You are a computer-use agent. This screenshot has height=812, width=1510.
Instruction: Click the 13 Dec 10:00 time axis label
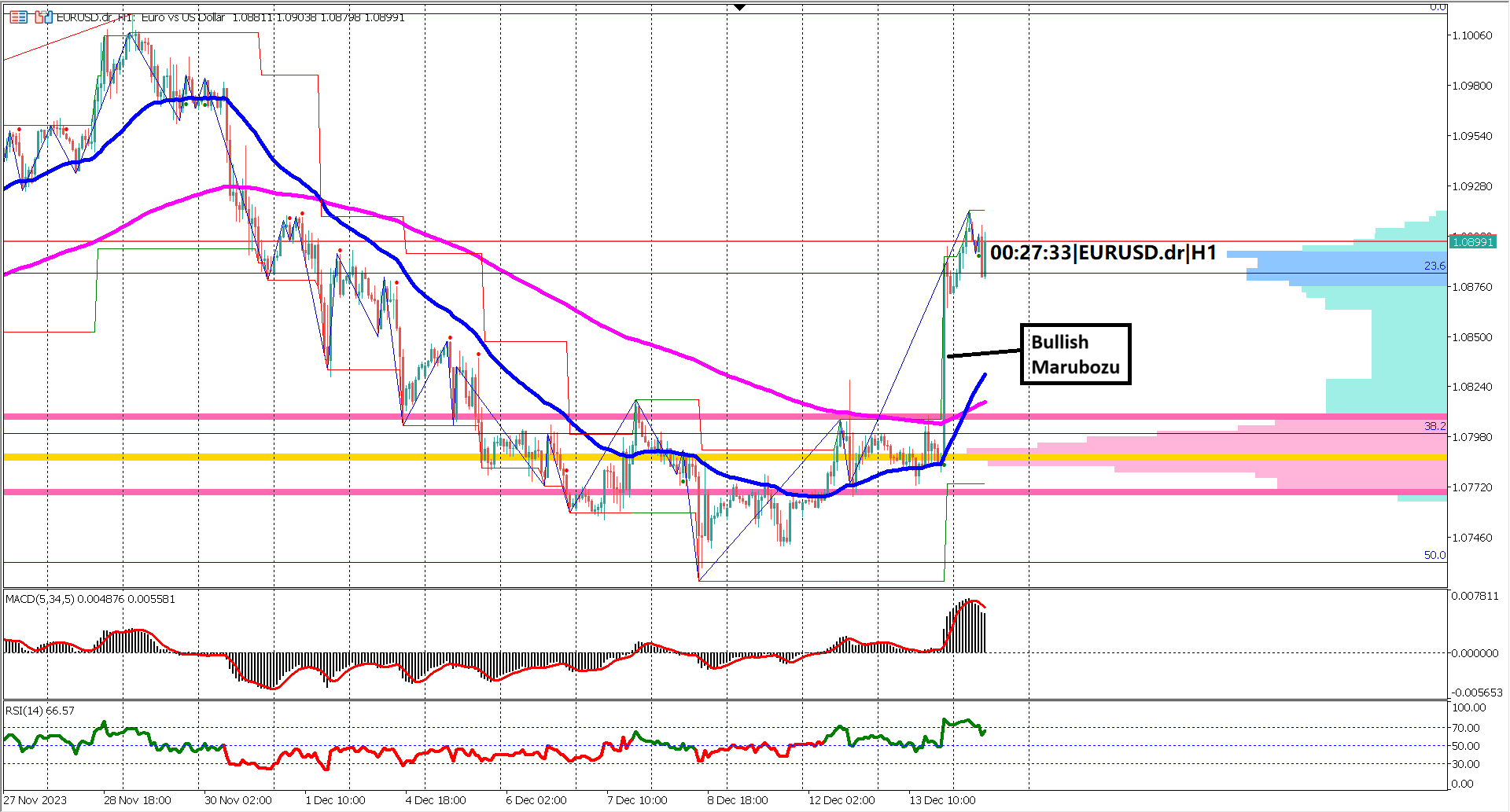[x=943, y=800]
